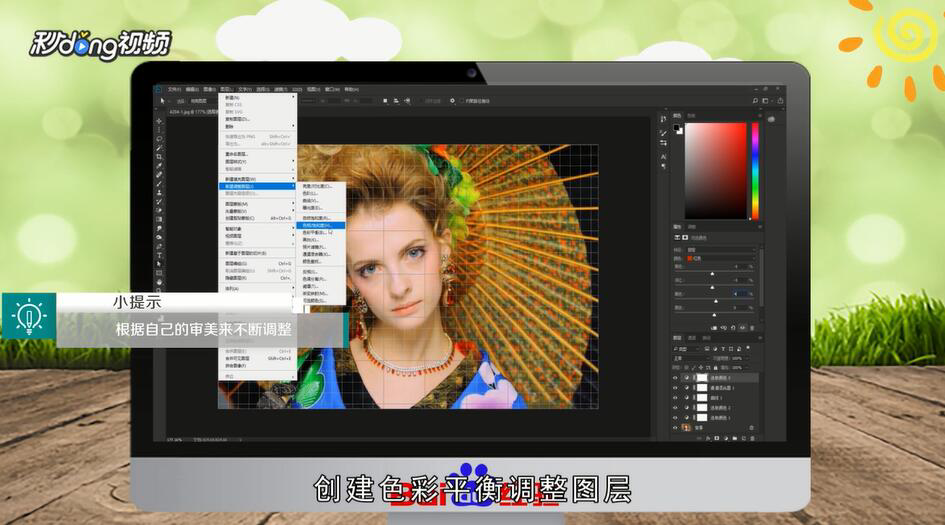Screen dimensions: 945x525
Task: Hide the Background layer
Action: pyautogui.click(x=675, y=427)
